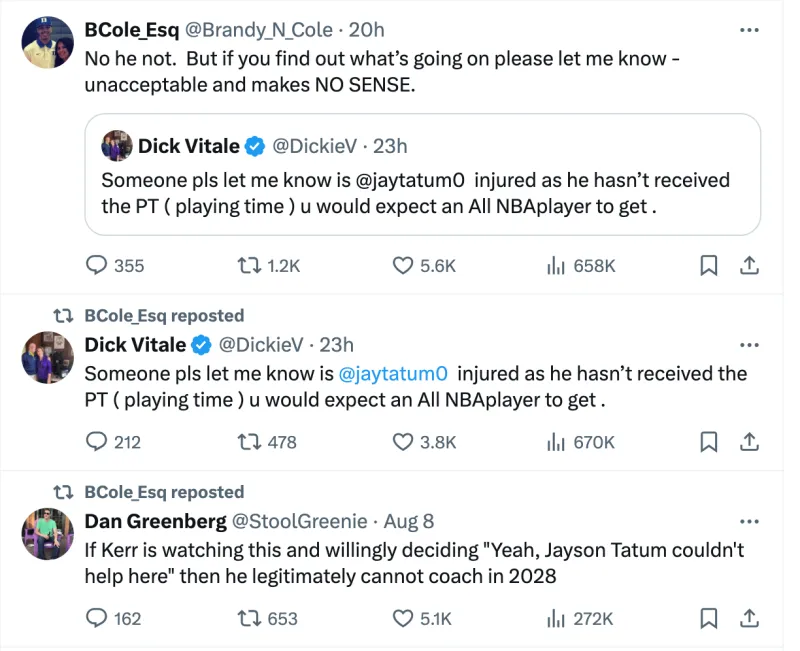Open more options on Dan Greenberg's tweet
Screen dimensions: 800x651
click(748, 522)
